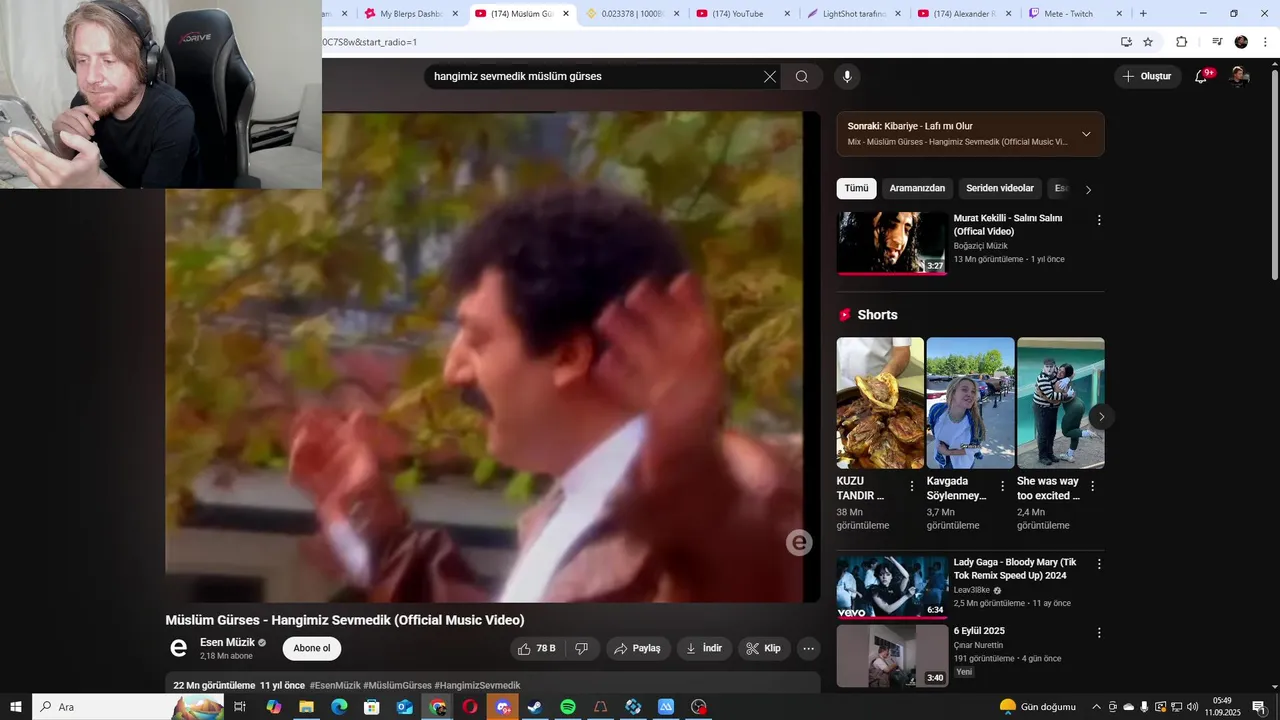This screenshot has width=1280, height=720.
Task: Open options for 6 Eylül 2025 video
Action: pyautogui.click(x=1099, y=633)
